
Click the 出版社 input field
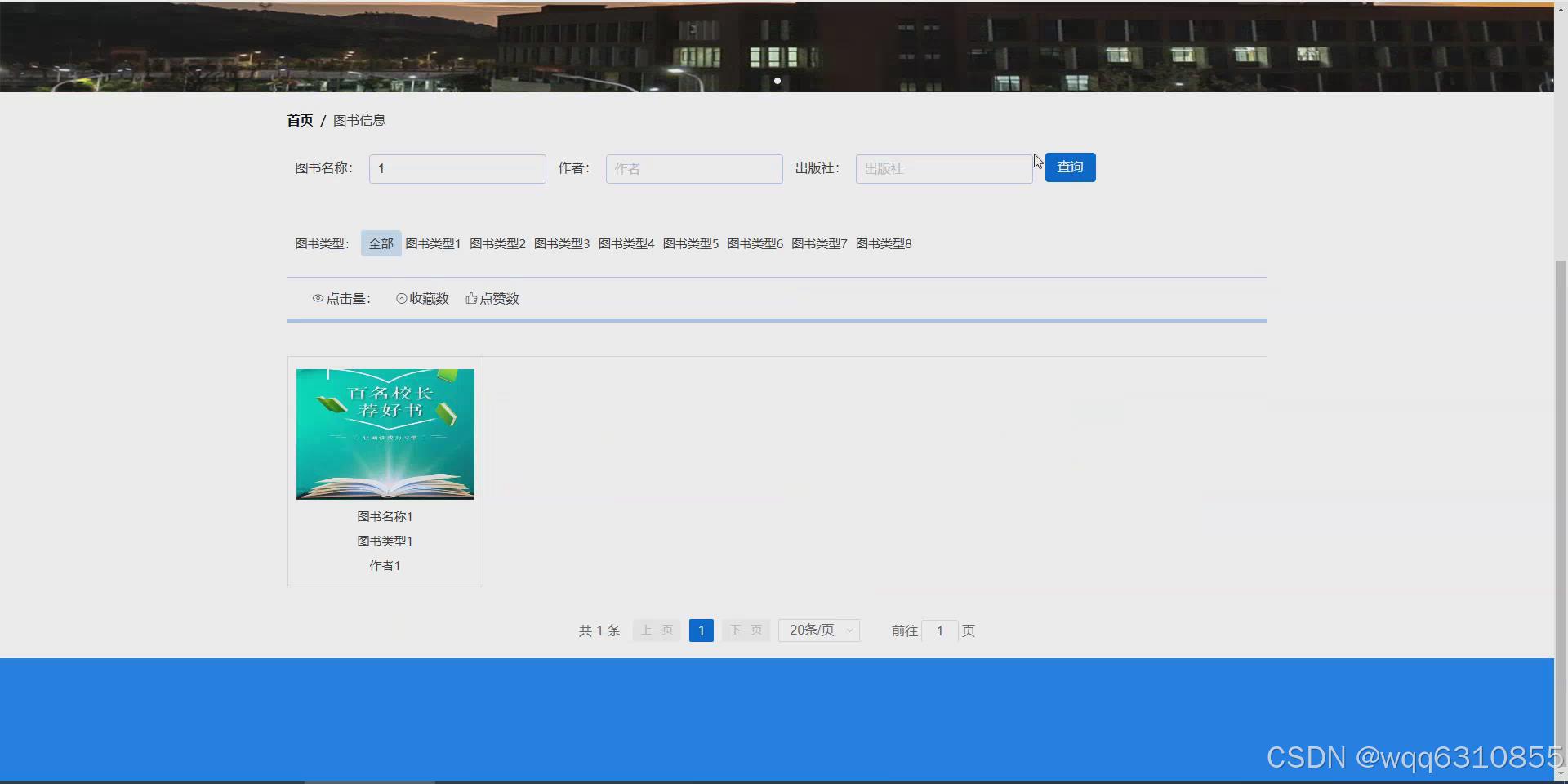click(942, 168)
